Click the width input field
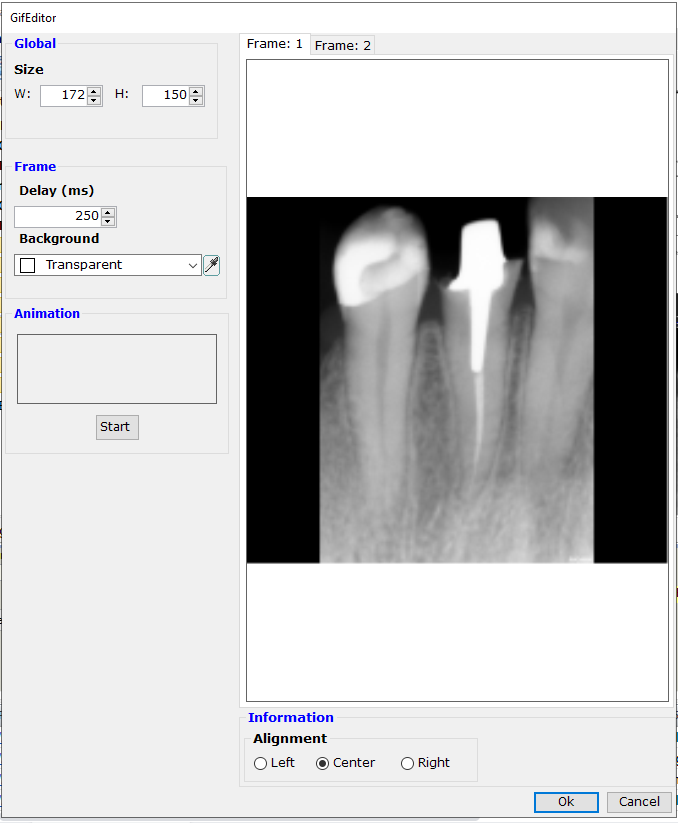The image size is (678, 823). click(x=64, y=95)
